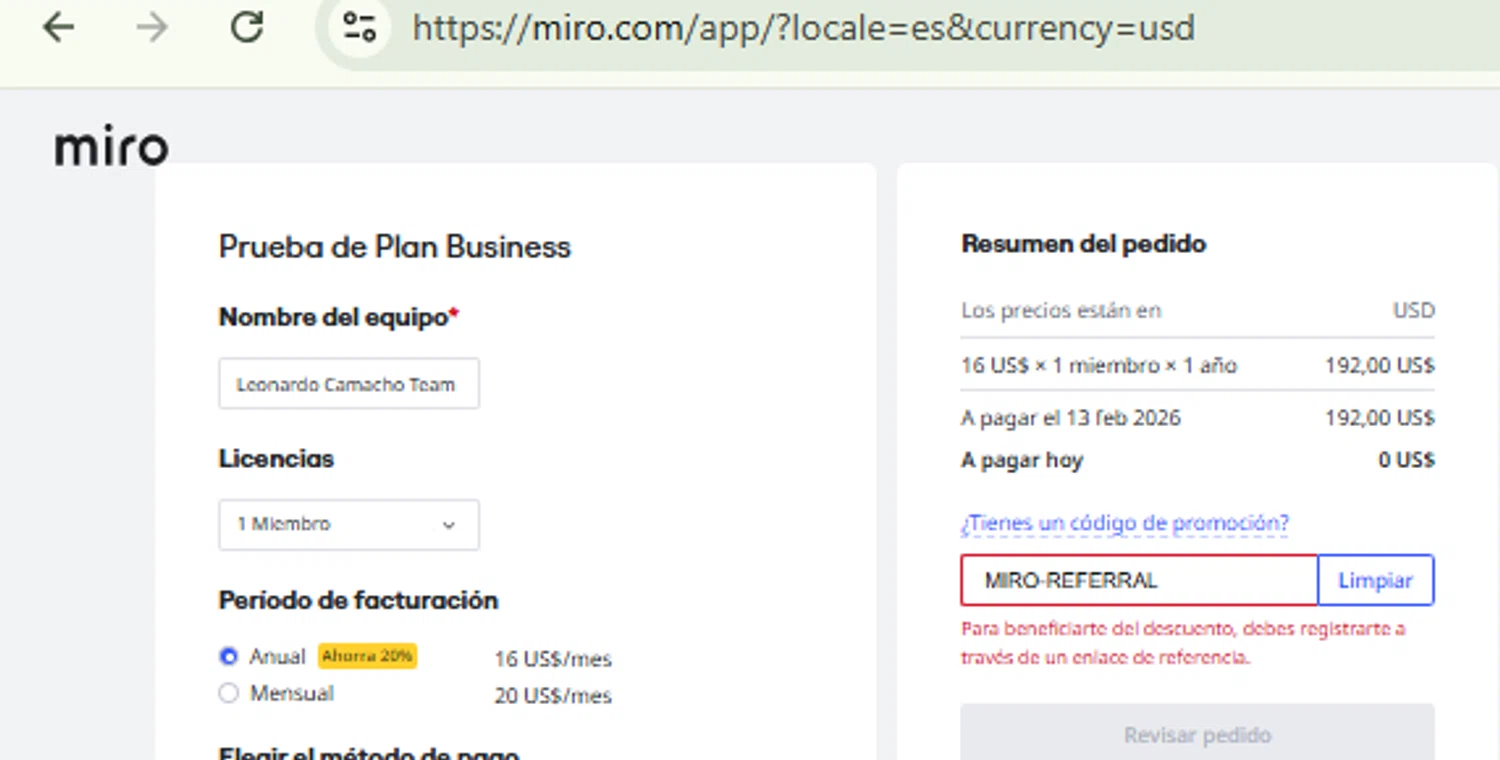The width and height of the screenshot is (1500, 760).
Task: Click the red promo code error message
Action: pyautogui.click(x=1183, y=643)
